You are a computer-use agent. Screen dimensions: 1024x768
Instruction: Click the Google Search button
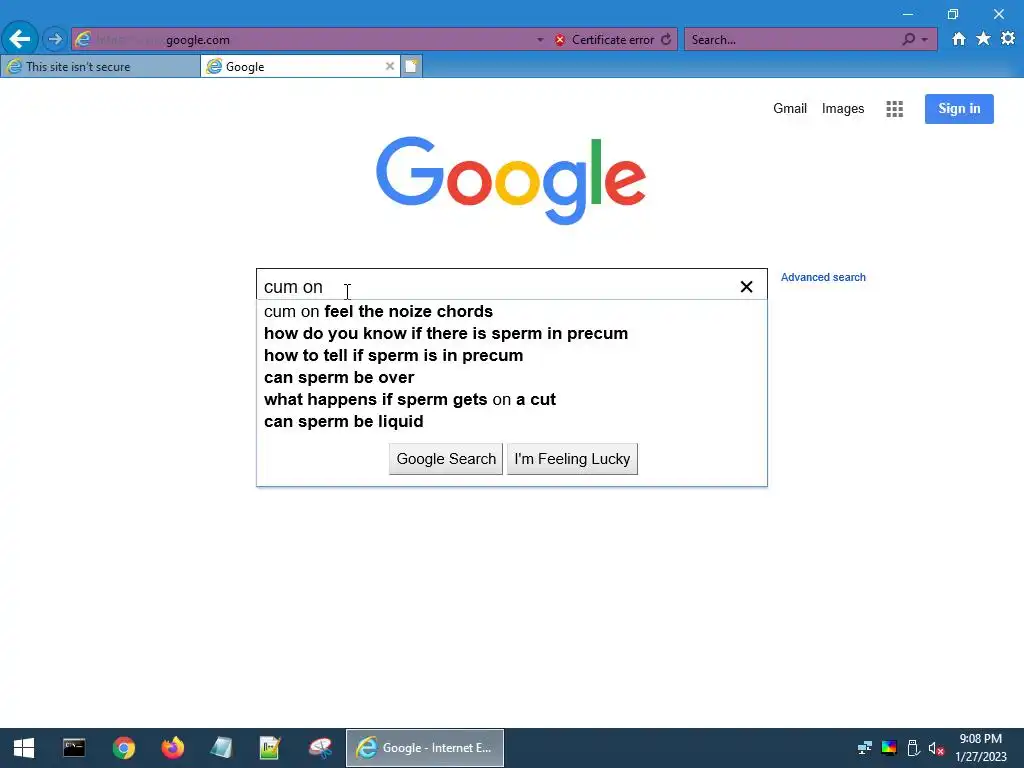[446, 459]
